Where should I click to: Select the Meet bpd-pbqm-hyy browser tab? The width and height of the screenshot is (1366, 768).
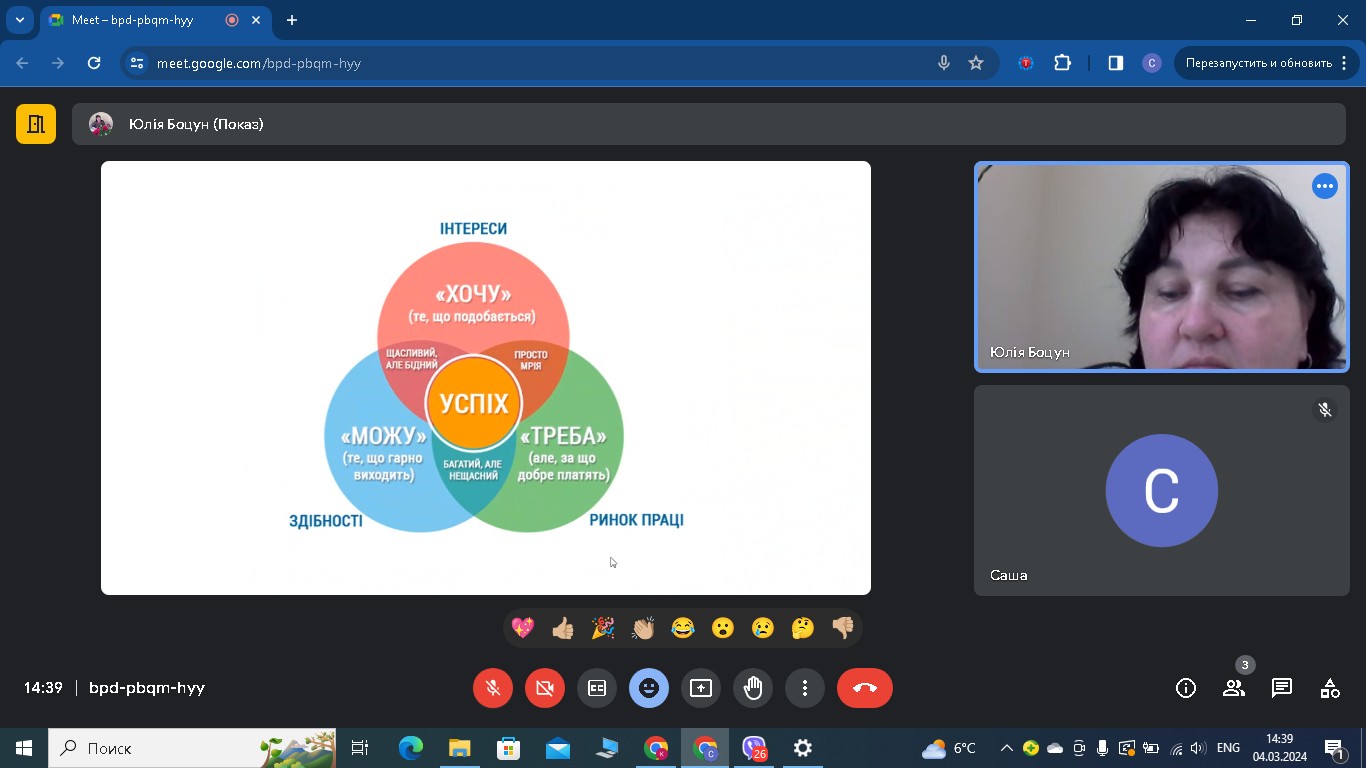140,20
